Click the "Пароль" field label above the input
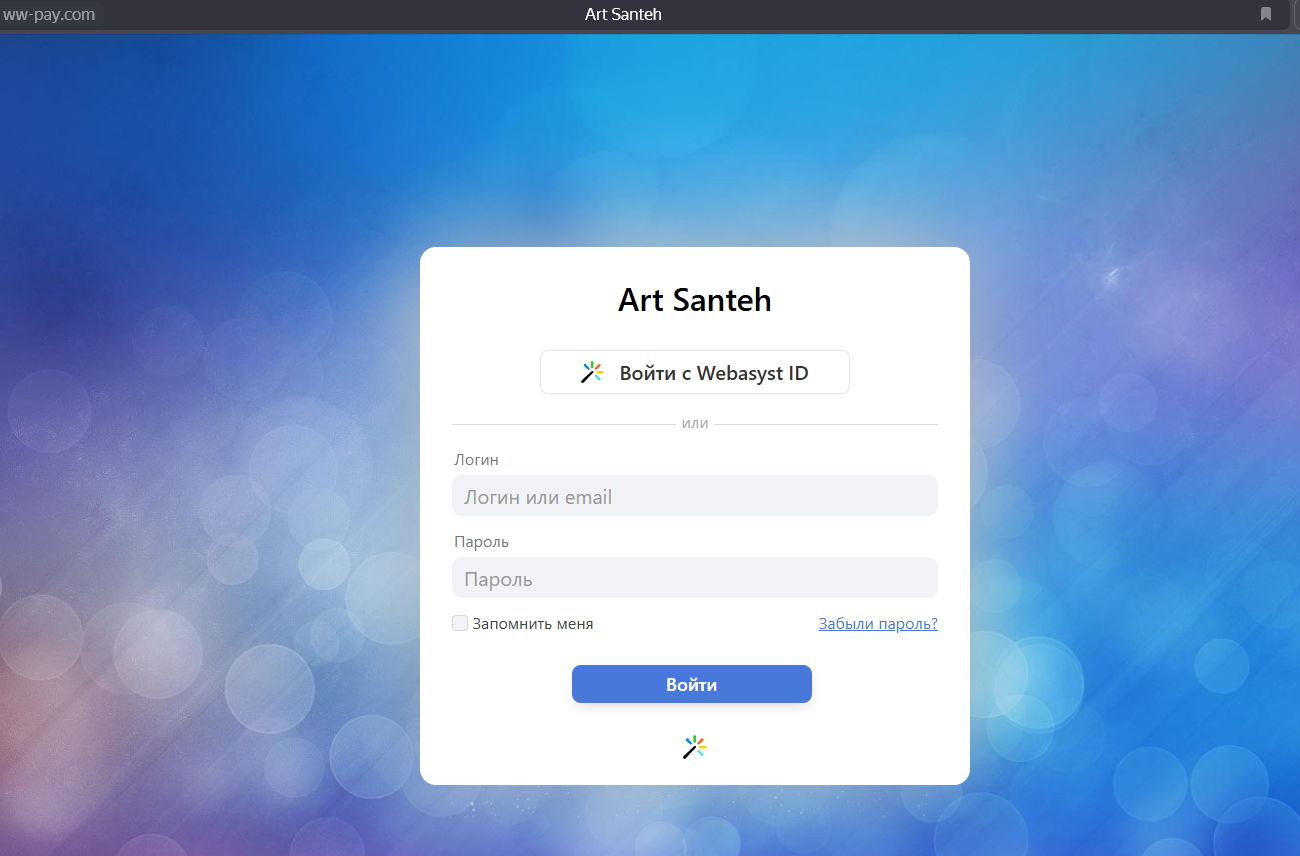The height and width of the screenshot is (856, 1300). coord(481,542)
